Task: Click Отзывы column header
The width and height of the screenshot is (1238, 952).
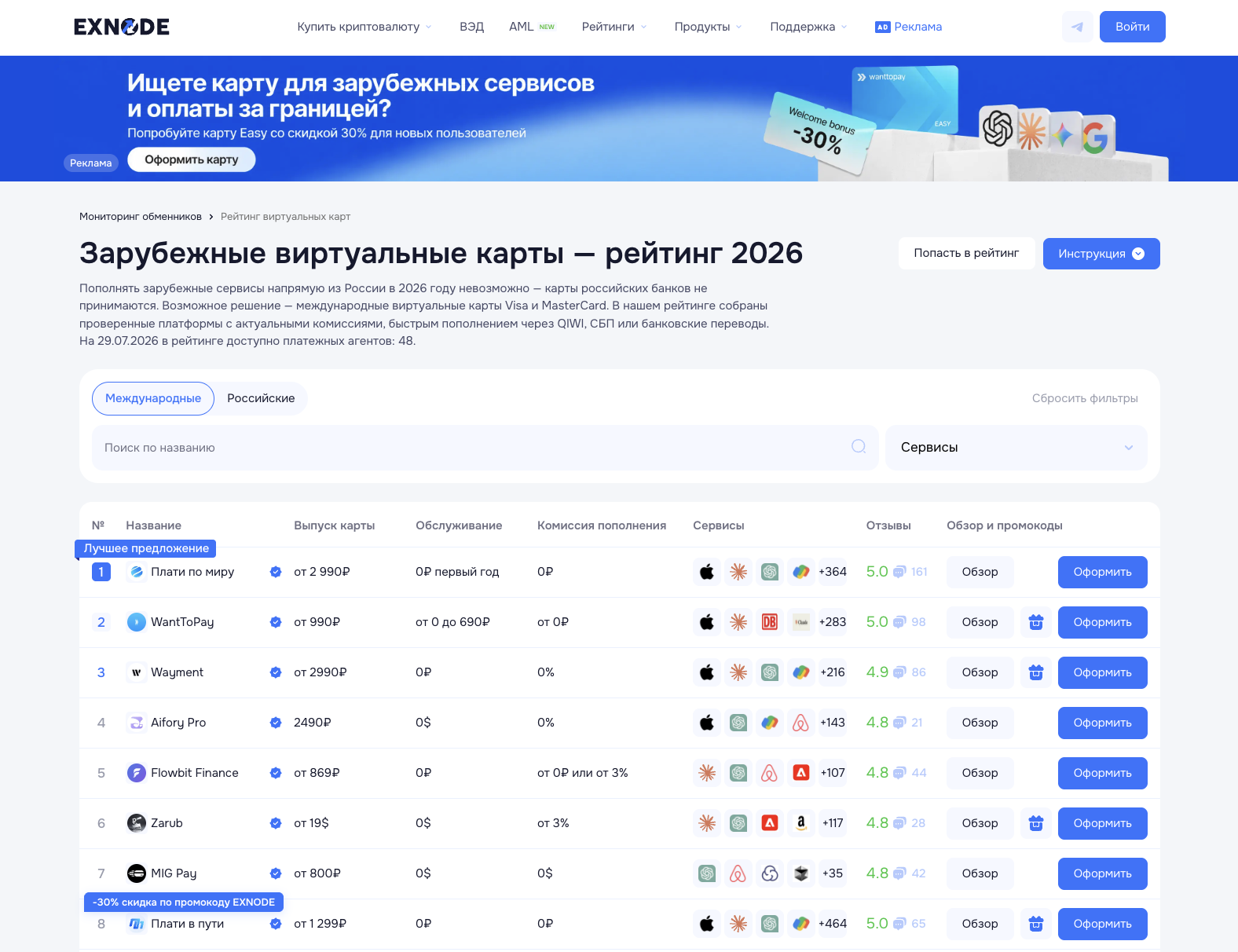Action: 888,525
